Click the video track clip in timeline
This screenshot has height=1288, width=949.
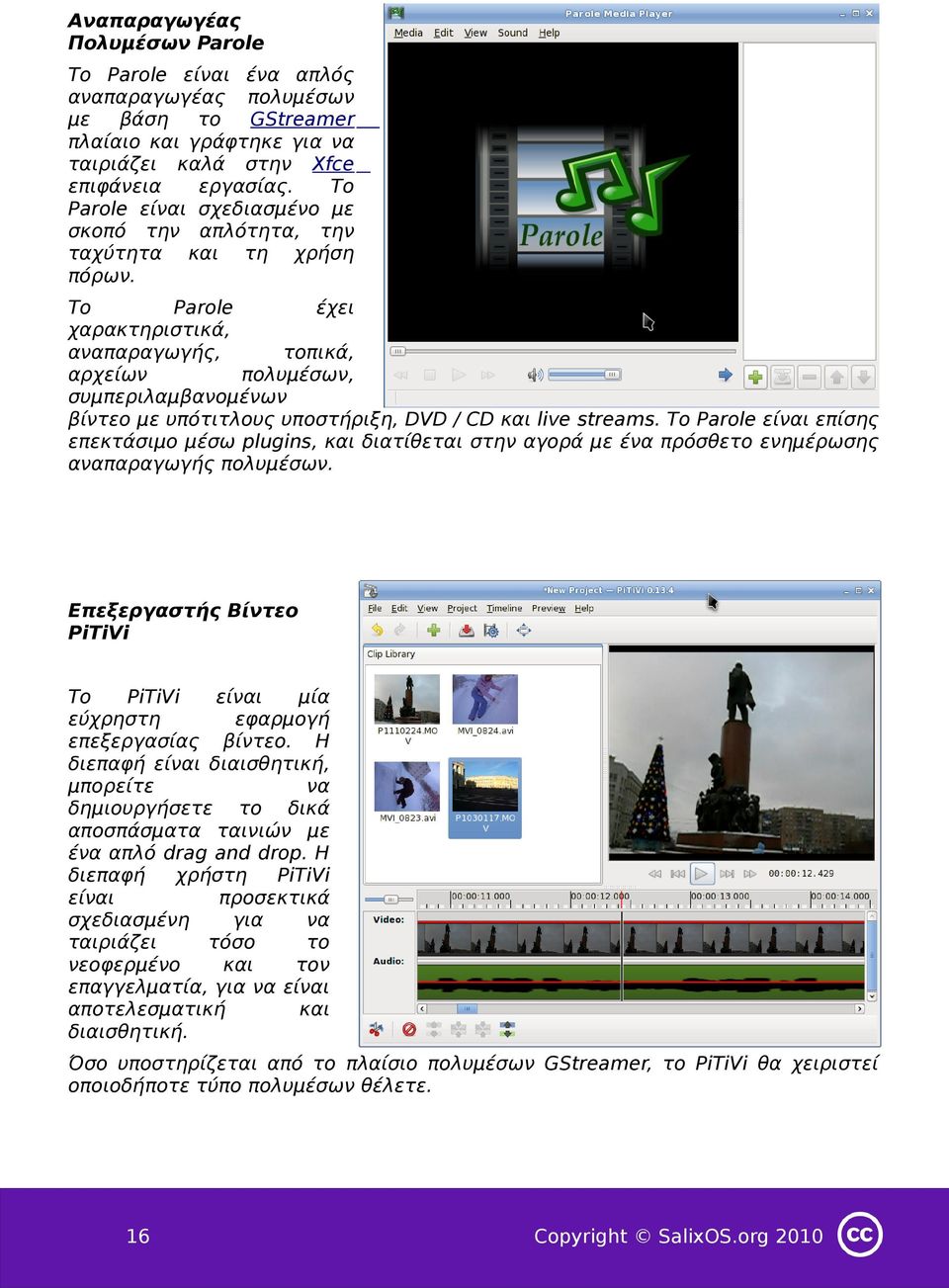click(x=641, y=938)
